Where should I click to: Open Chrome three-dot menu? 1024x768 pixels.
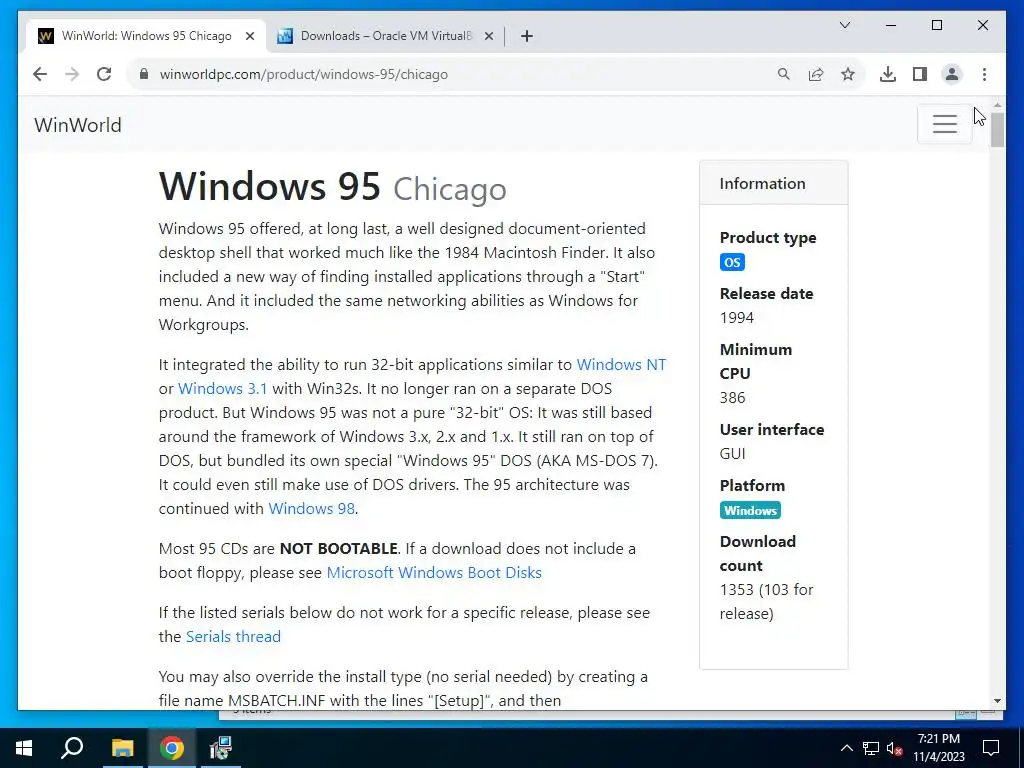984,74
